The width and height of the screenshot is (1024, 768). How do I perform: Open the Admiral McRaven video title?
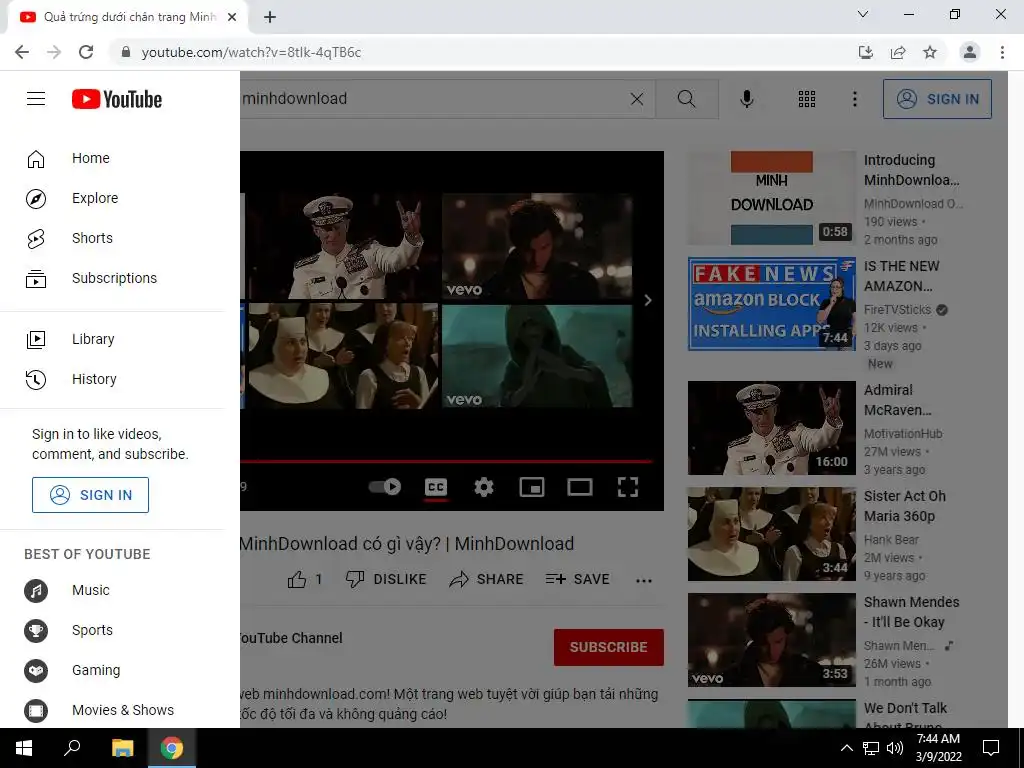pyautogui.click(x=897, y=400)
